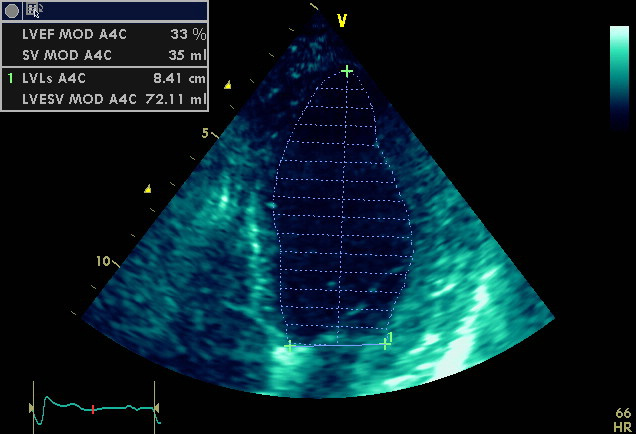
Task: Select the apex caliper cross at top of ventricle
Action: click(x=347, y=71)
